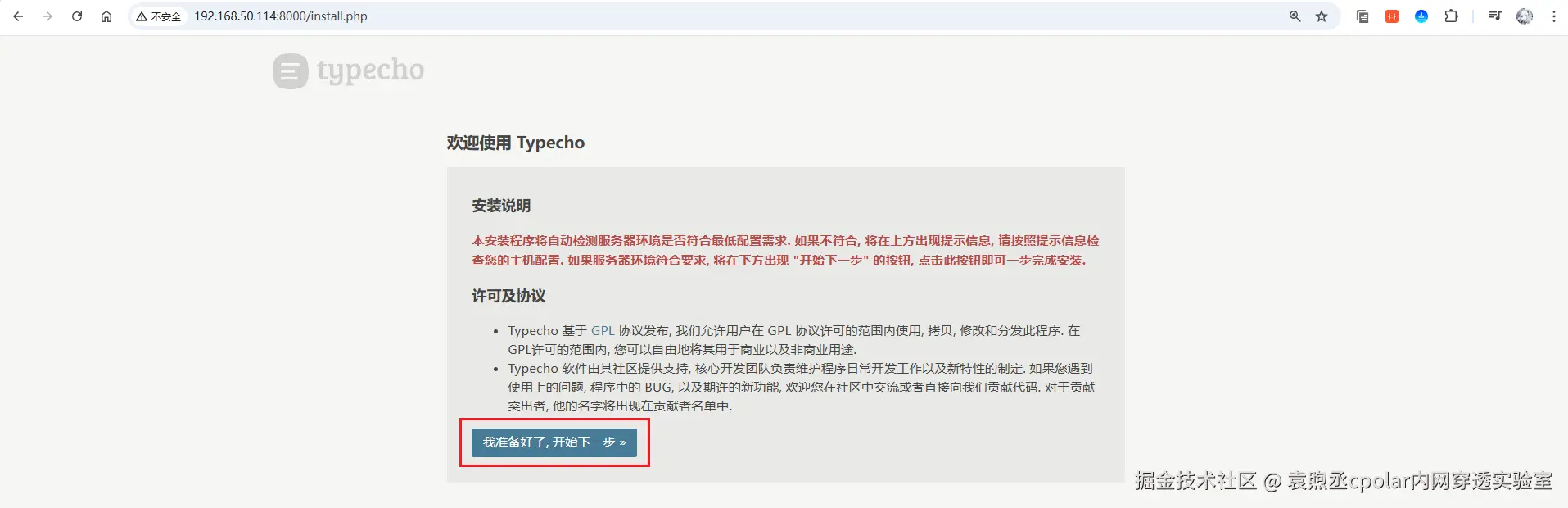Click 我准备好了, 开始下一步 button
This screenshot has height=508, width=1568.
click(554, 442)
